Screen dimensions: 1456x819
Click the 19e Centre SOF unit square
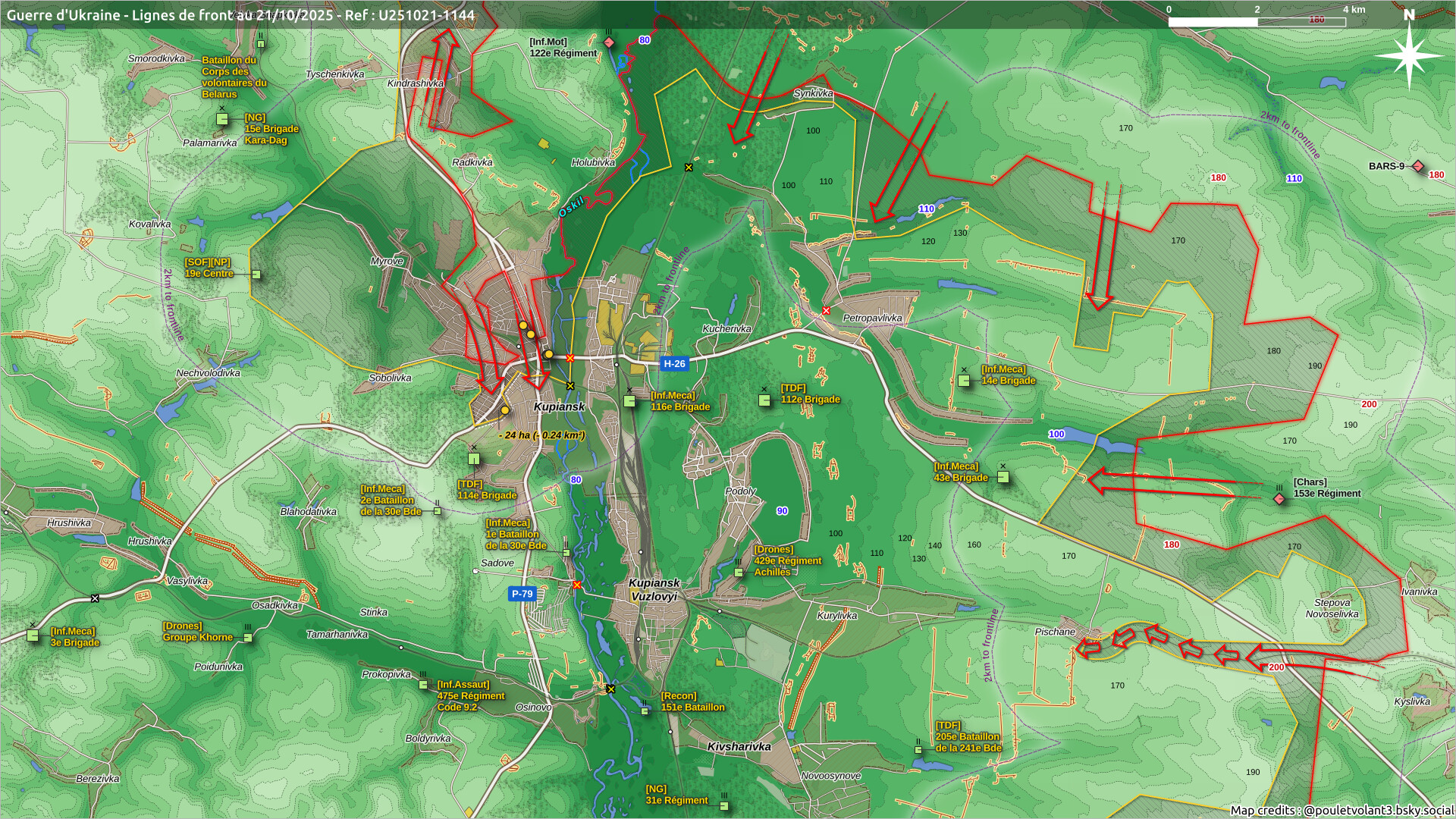256,275
